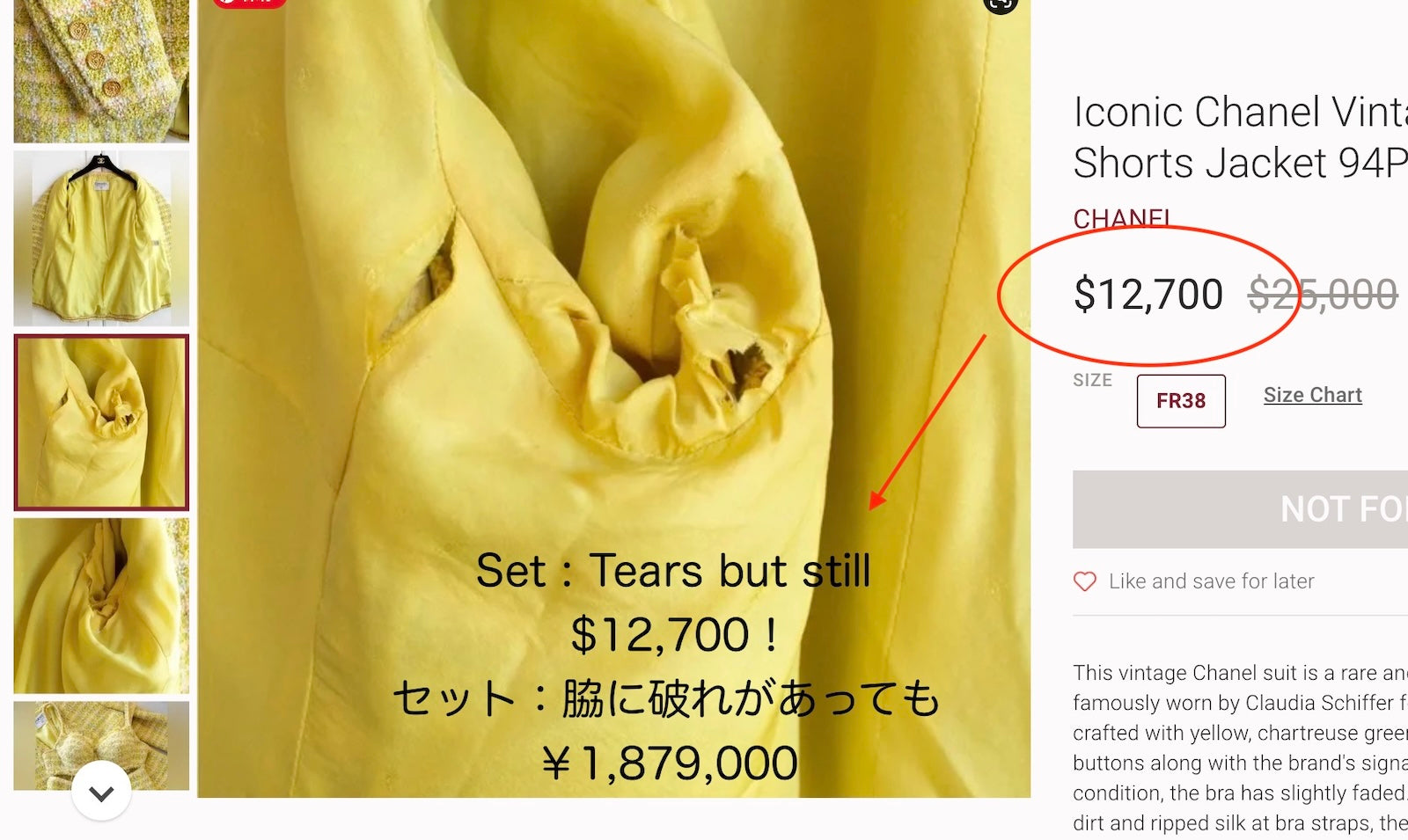Select the highlighted torn lining thumbnail
This screenshot has width=1408, height=840.
click(x=101, y=422)
